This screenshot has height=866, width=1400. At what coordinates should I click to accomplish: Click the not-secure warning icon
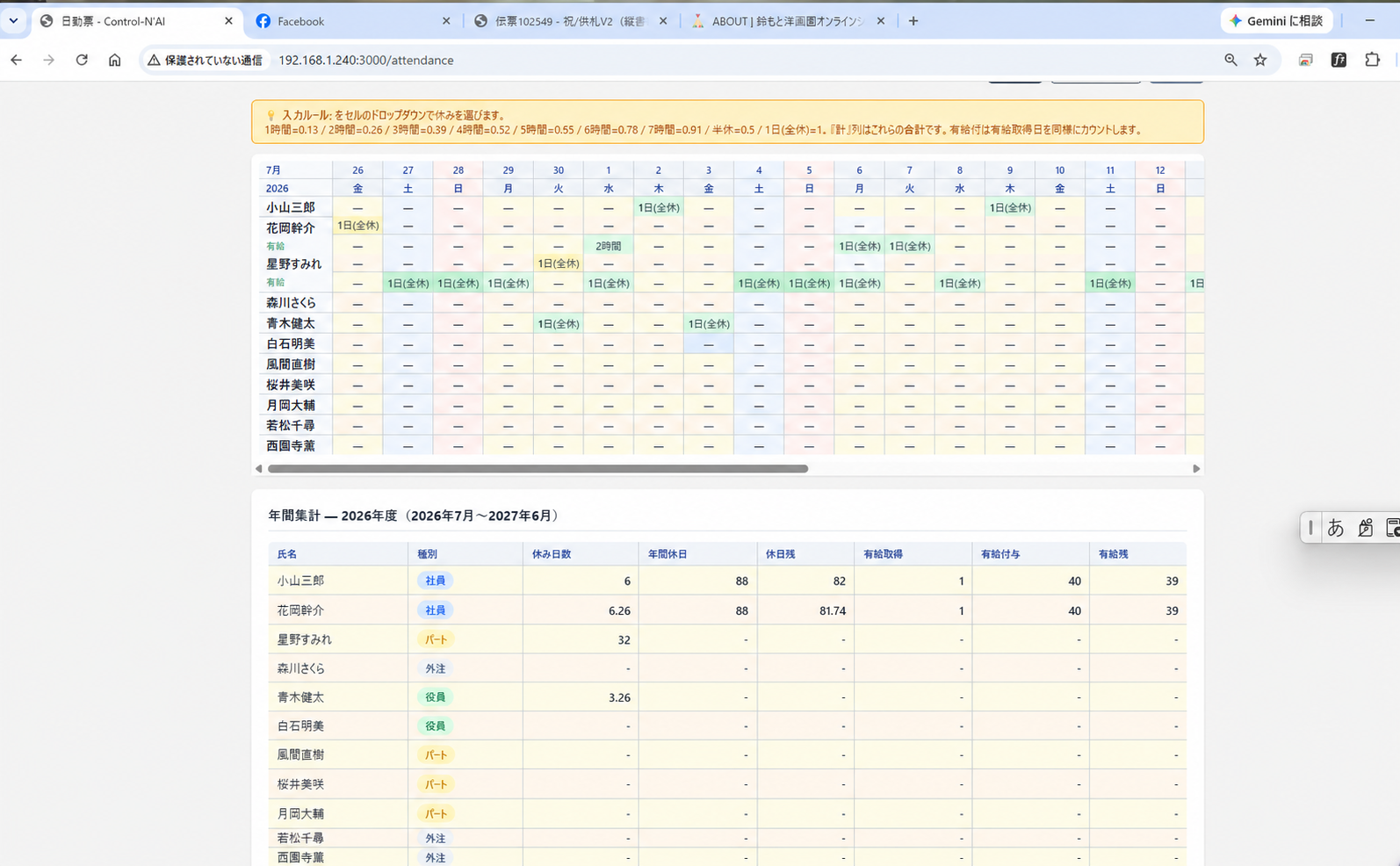click(154, 60)
